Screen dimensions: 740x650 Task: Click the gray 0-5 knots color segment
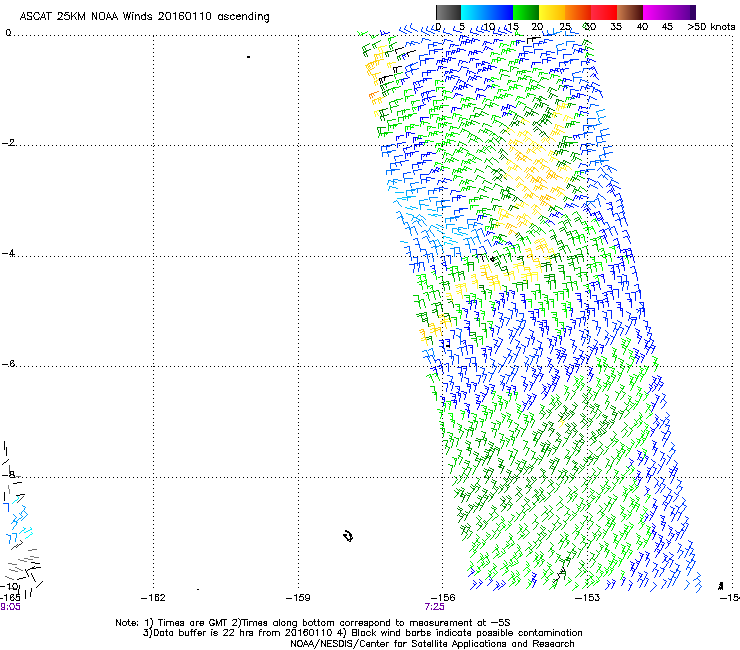point(448,12)
